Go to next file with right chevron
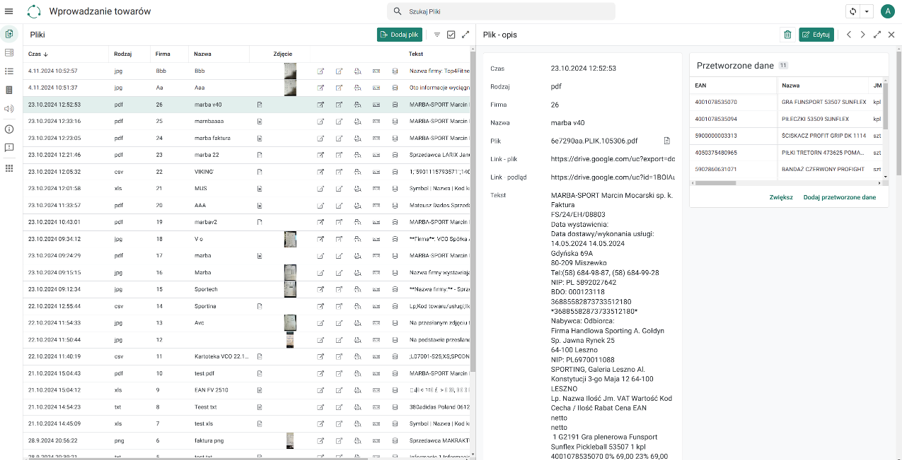This screenshot has height=460, width=902. [x=862, y=34]
